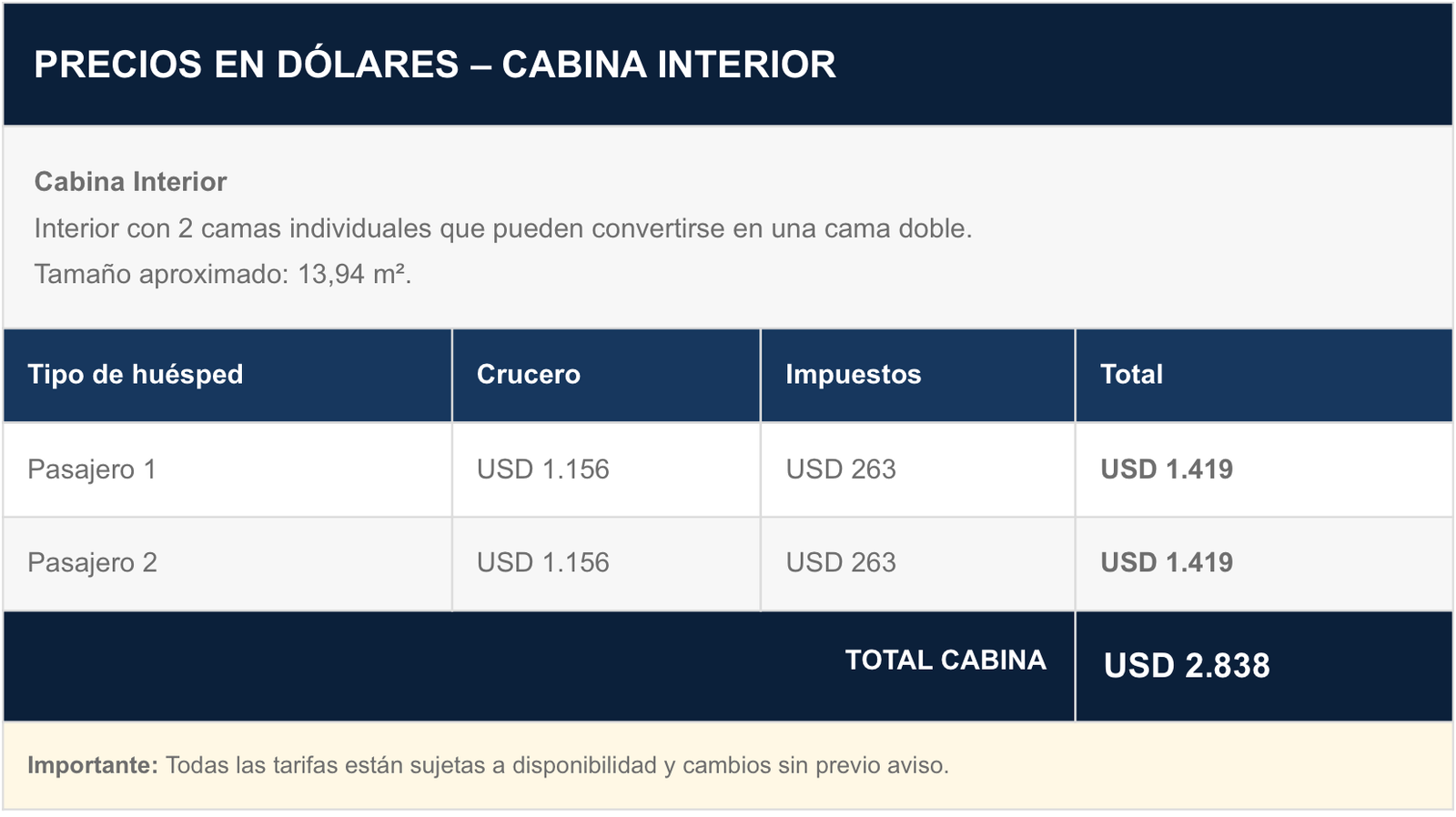
Task: Click Pasajero 2 crucero price USD 1.156
Action: tap(543, 563)
